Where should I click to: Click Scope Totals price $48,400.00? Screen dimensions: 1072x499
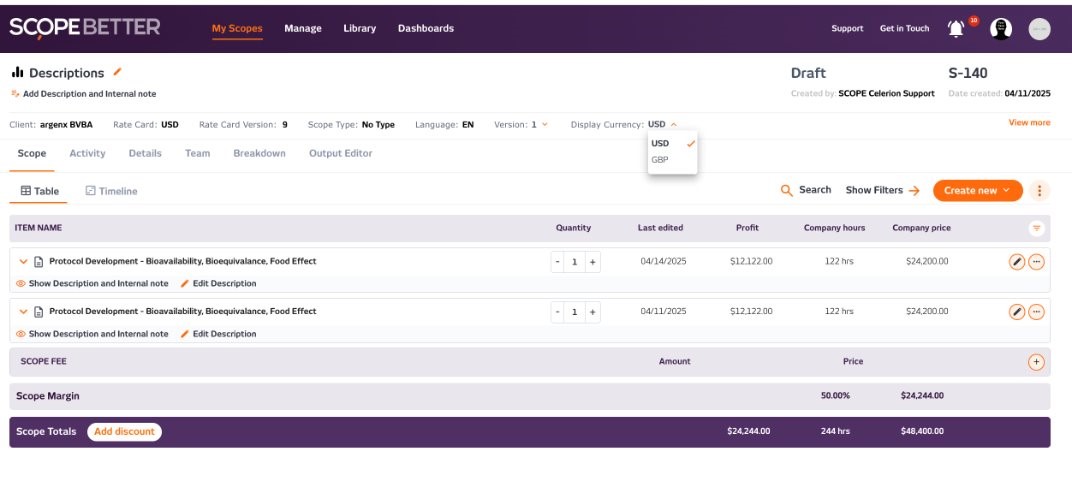[x=922, y=432]
